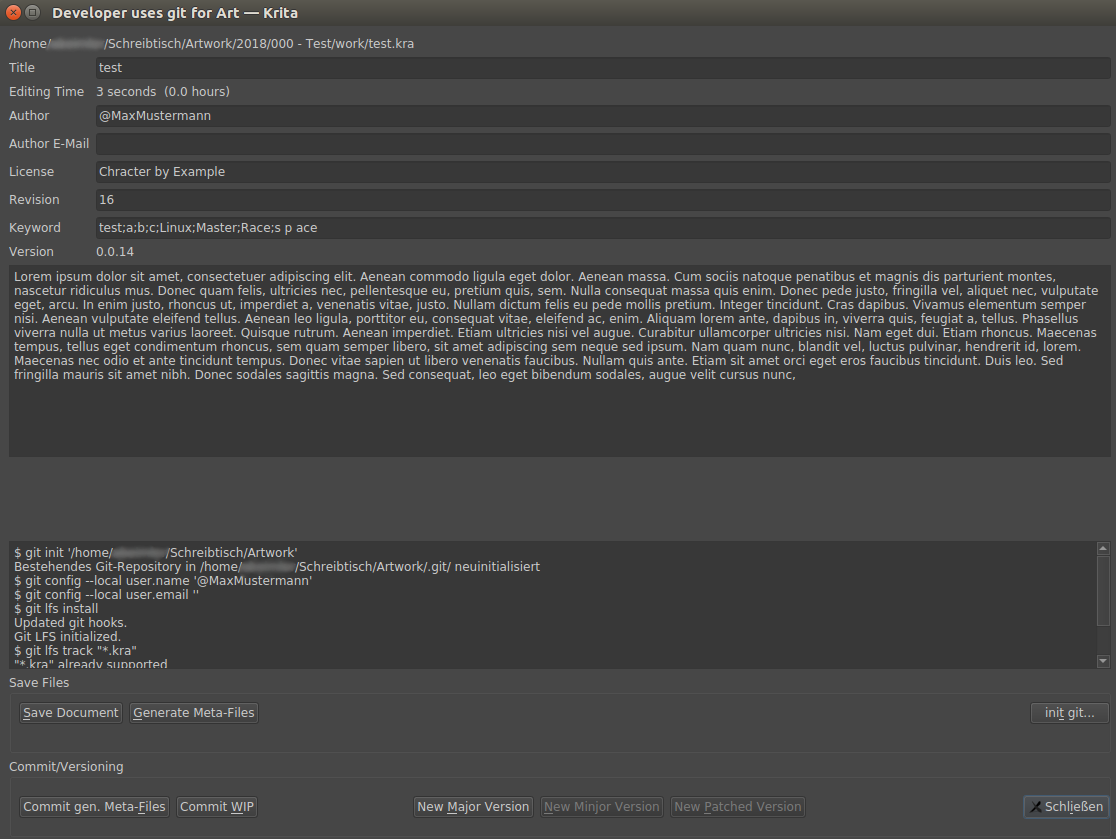Commit work in progress with Commit WIP

click(x=216, y=806)
